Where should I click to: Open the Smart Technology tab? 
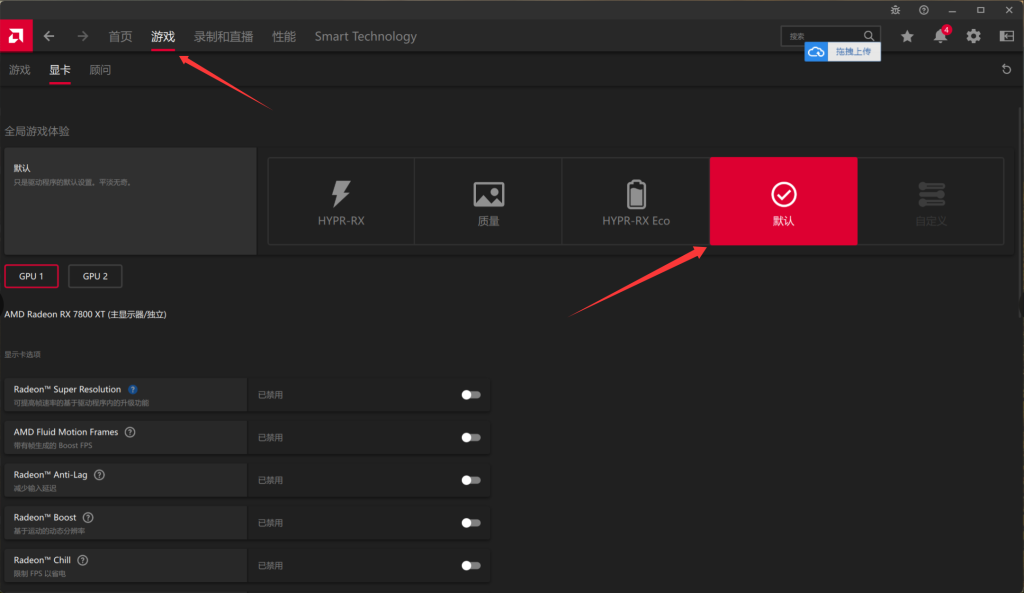366,37
